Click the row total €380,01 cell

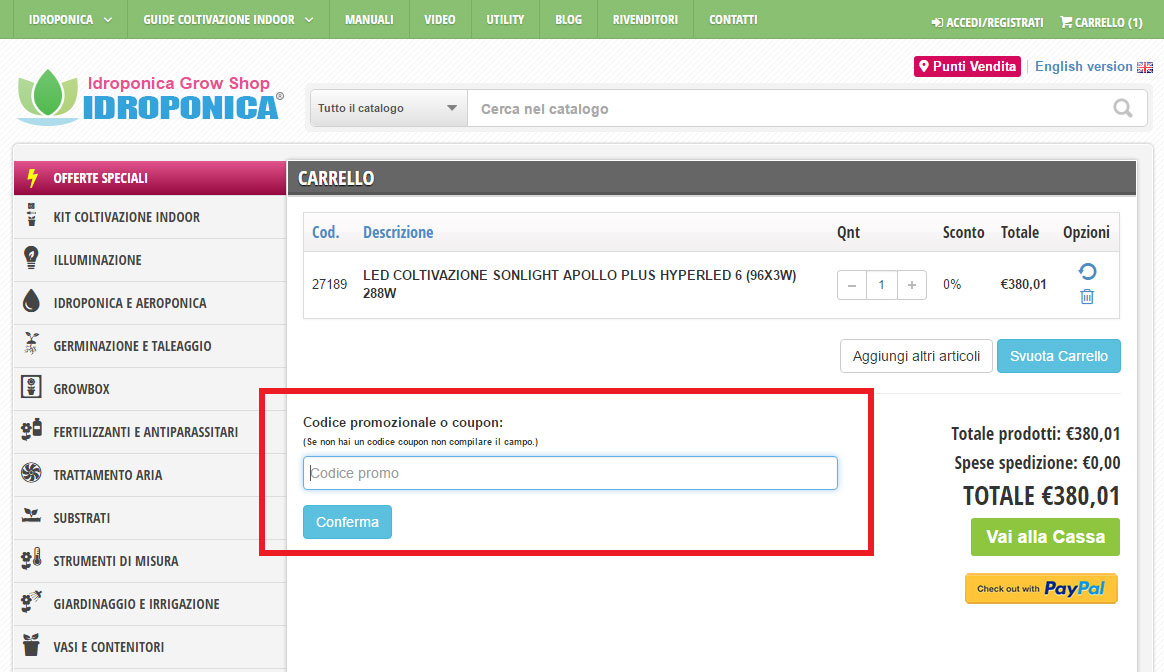[1023, 284]
